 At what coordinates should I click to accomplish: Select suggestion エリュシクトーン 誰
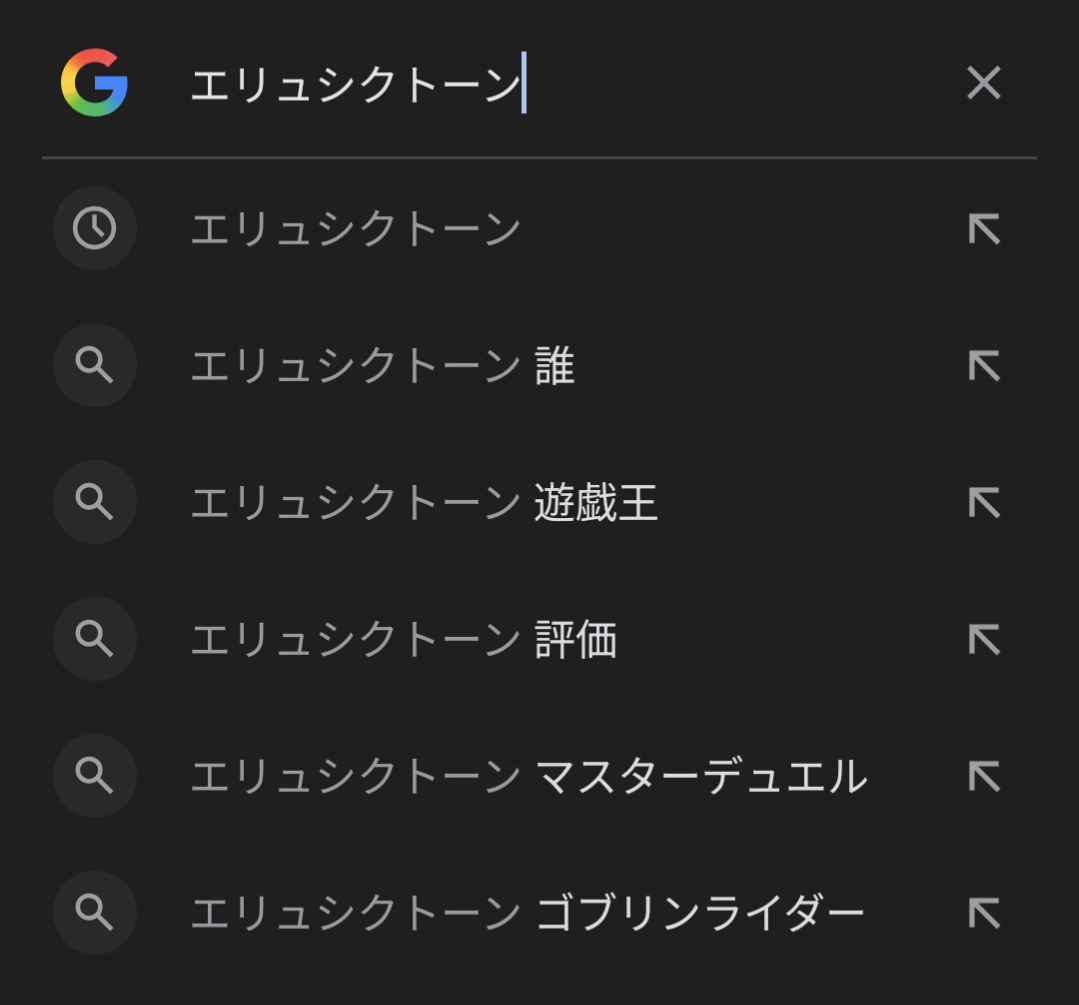(x=382, y=367)
